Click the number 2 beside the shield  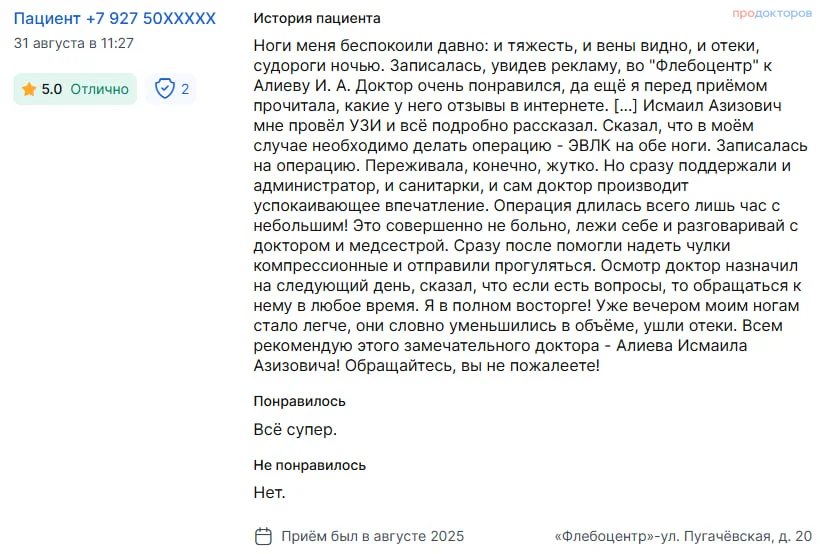click(x=185, y=89)
